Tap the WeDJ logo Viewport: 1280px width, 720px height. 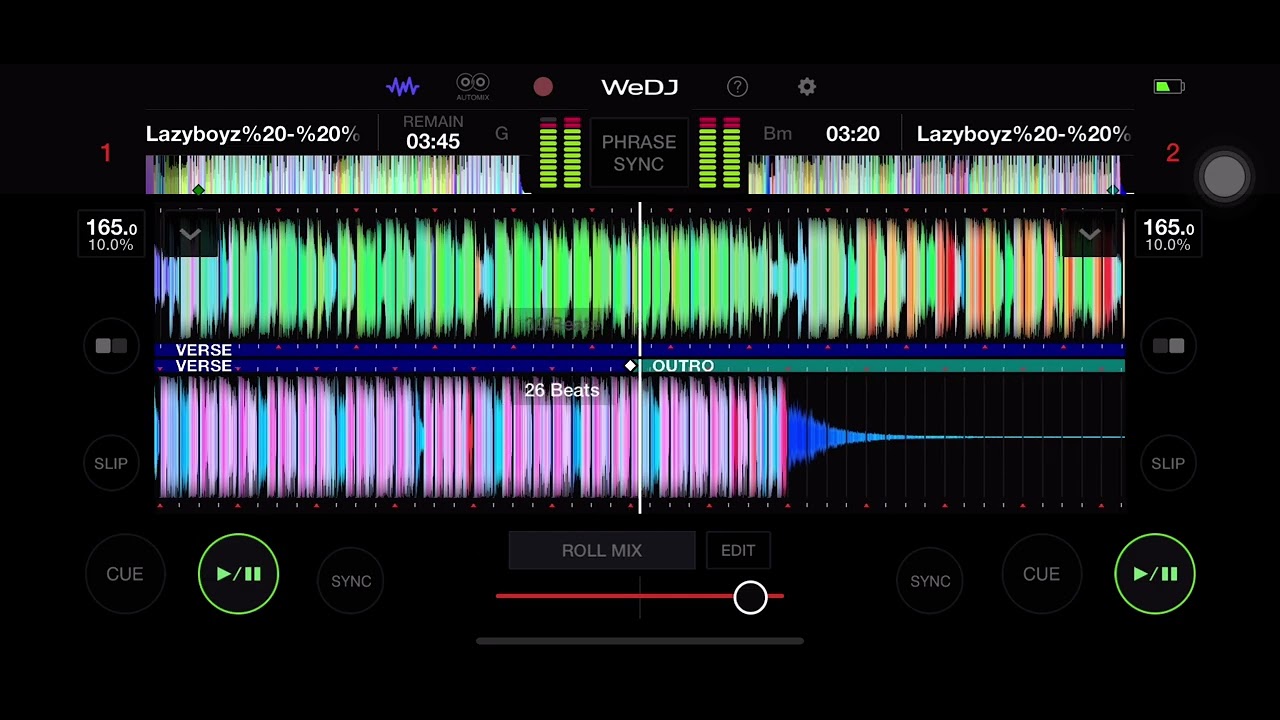(640, 87)
